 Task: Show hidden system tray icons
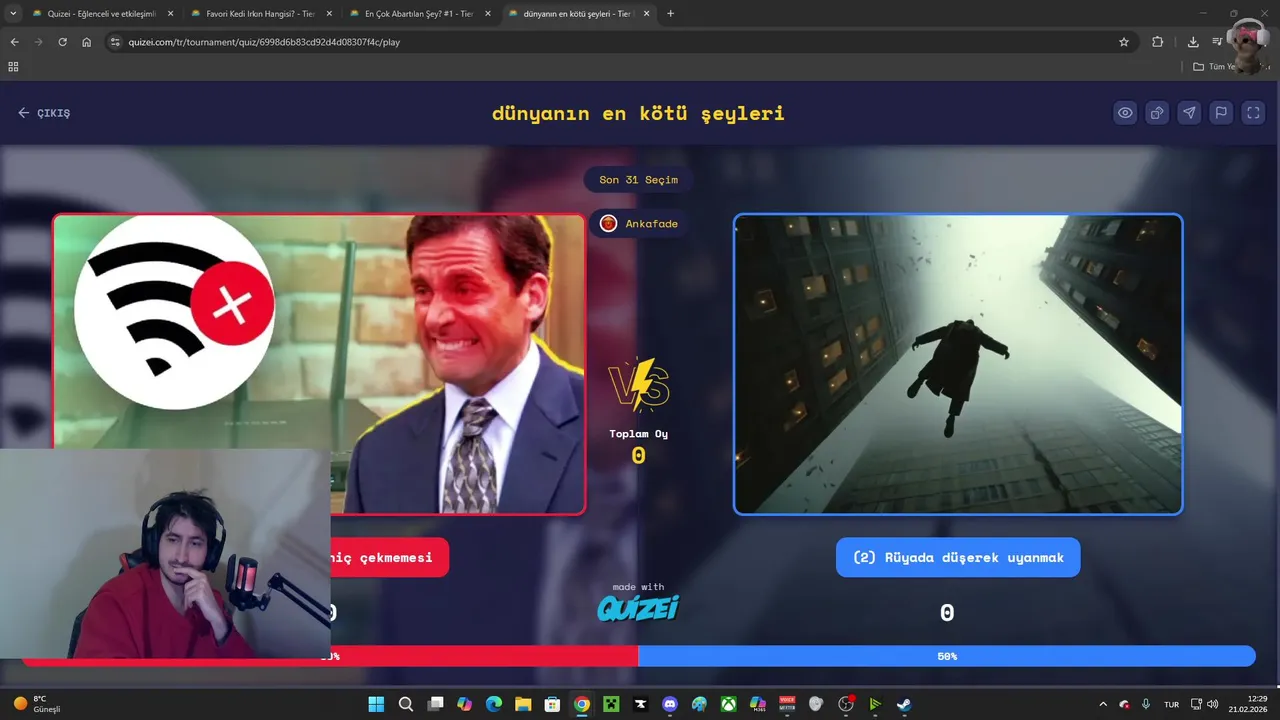coord(1103,704)
